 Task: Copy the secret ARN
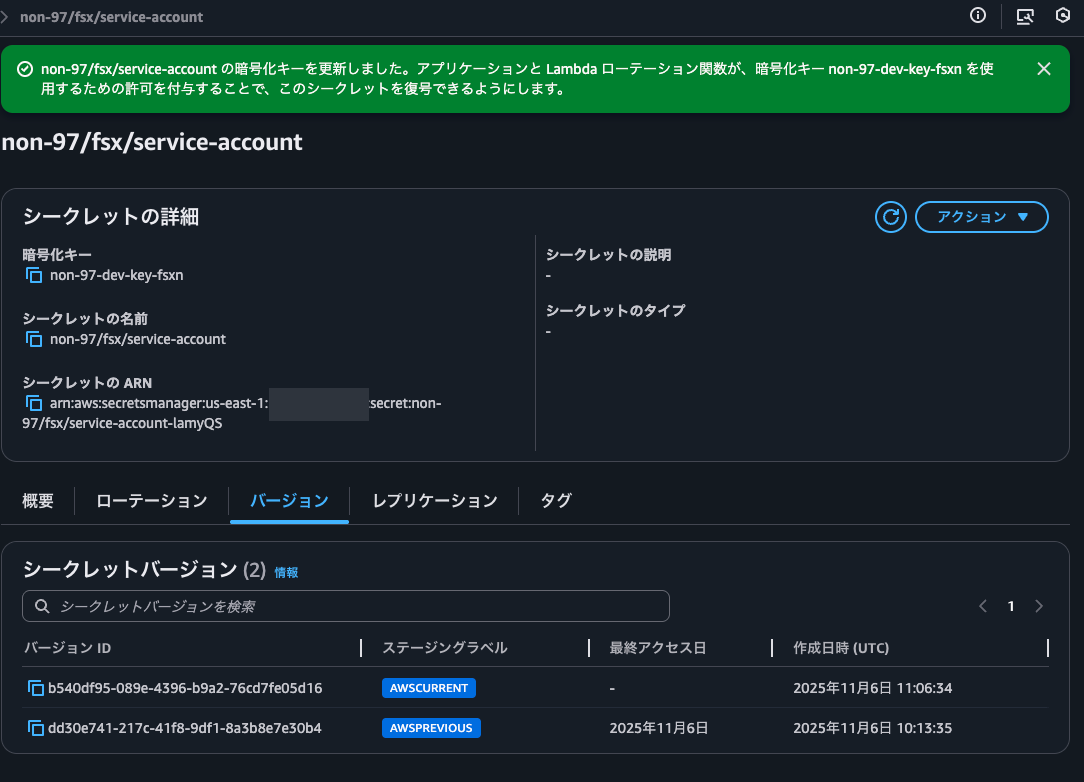(x=34, y=403)
